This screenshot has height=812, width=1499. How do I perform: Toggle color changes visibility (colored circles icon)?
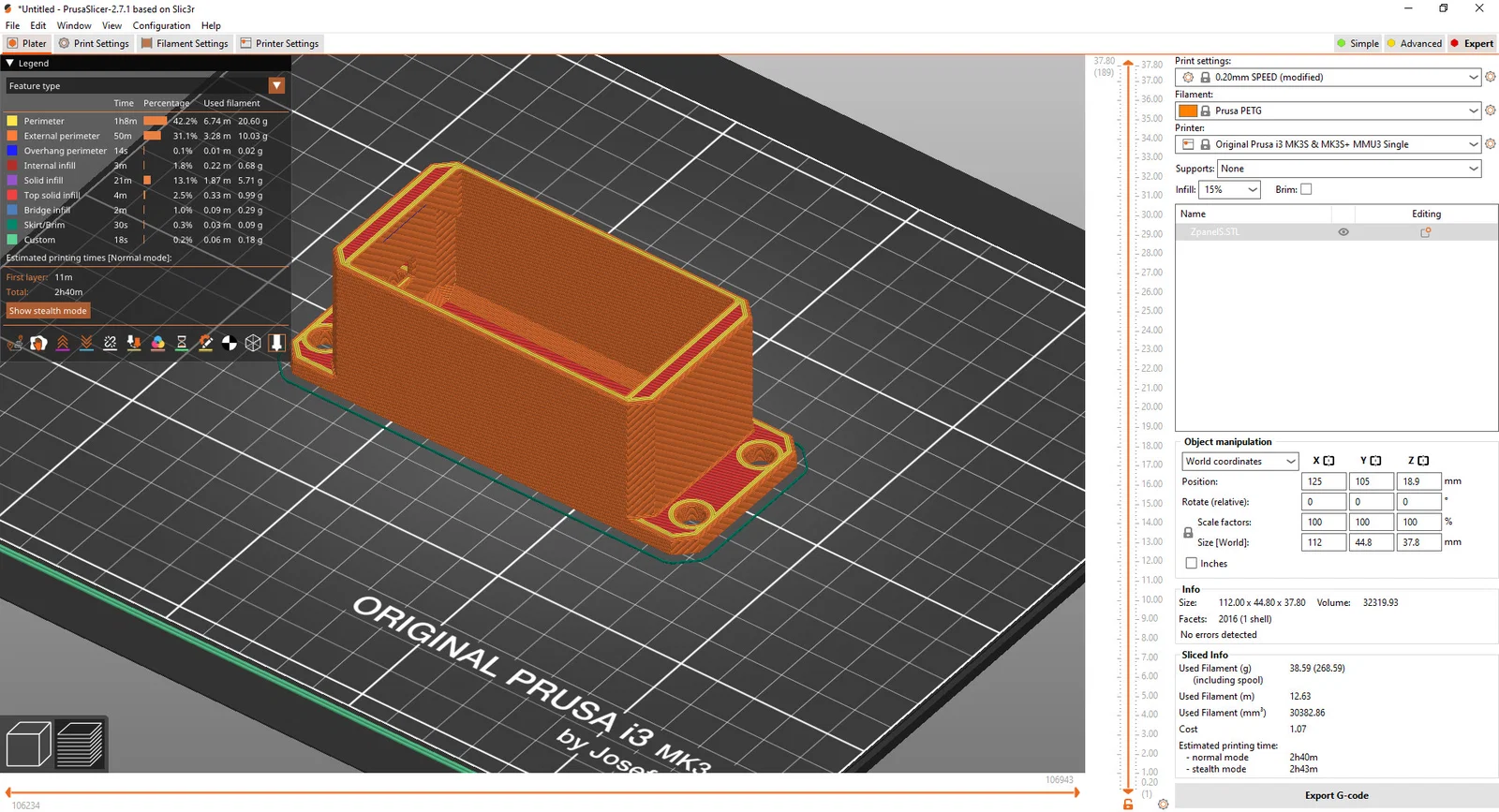[x=158, y=343]
